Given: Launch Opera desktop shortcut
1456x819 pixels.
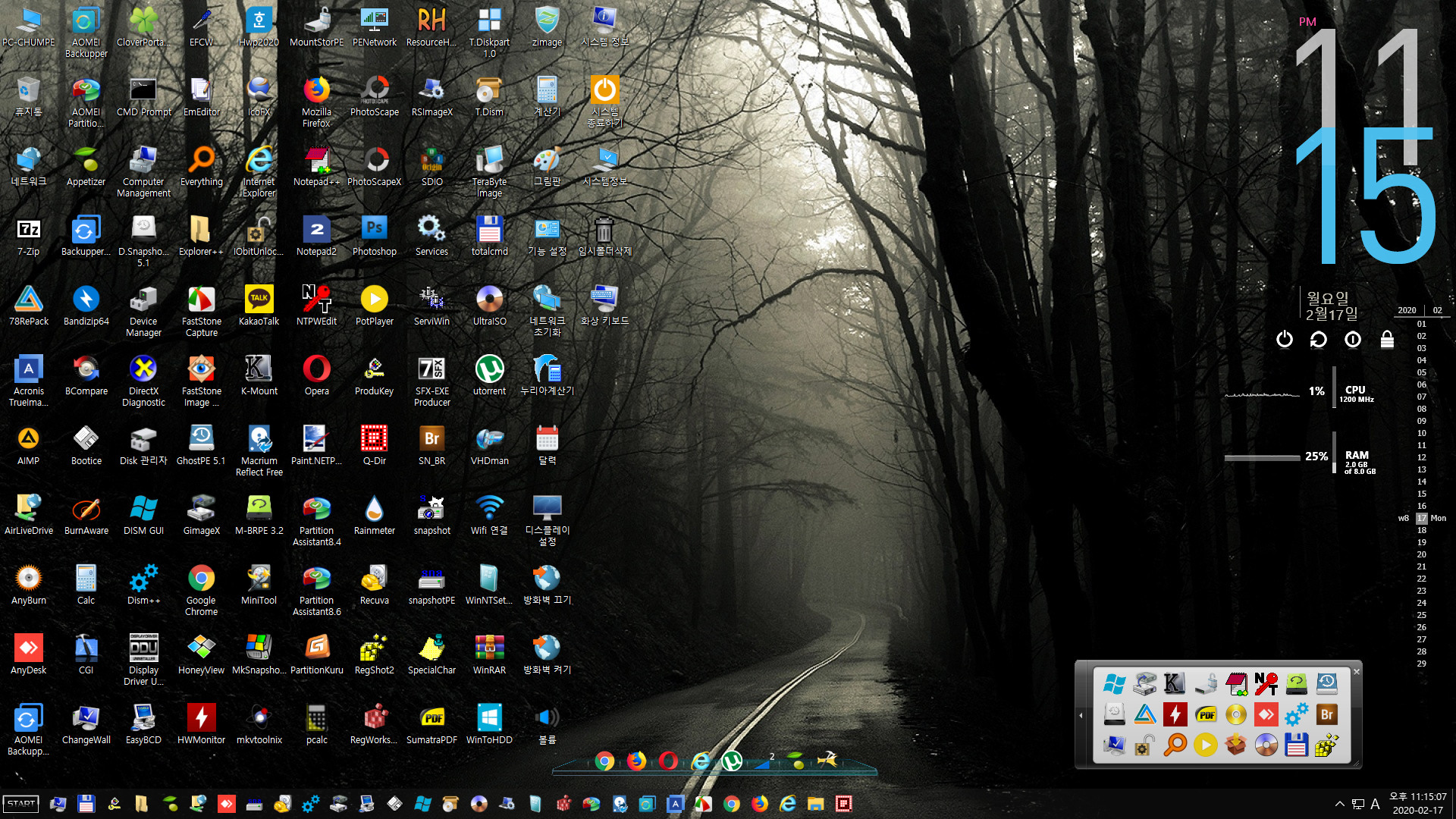Looking at the screenshot, I should [x=316, y=375].
